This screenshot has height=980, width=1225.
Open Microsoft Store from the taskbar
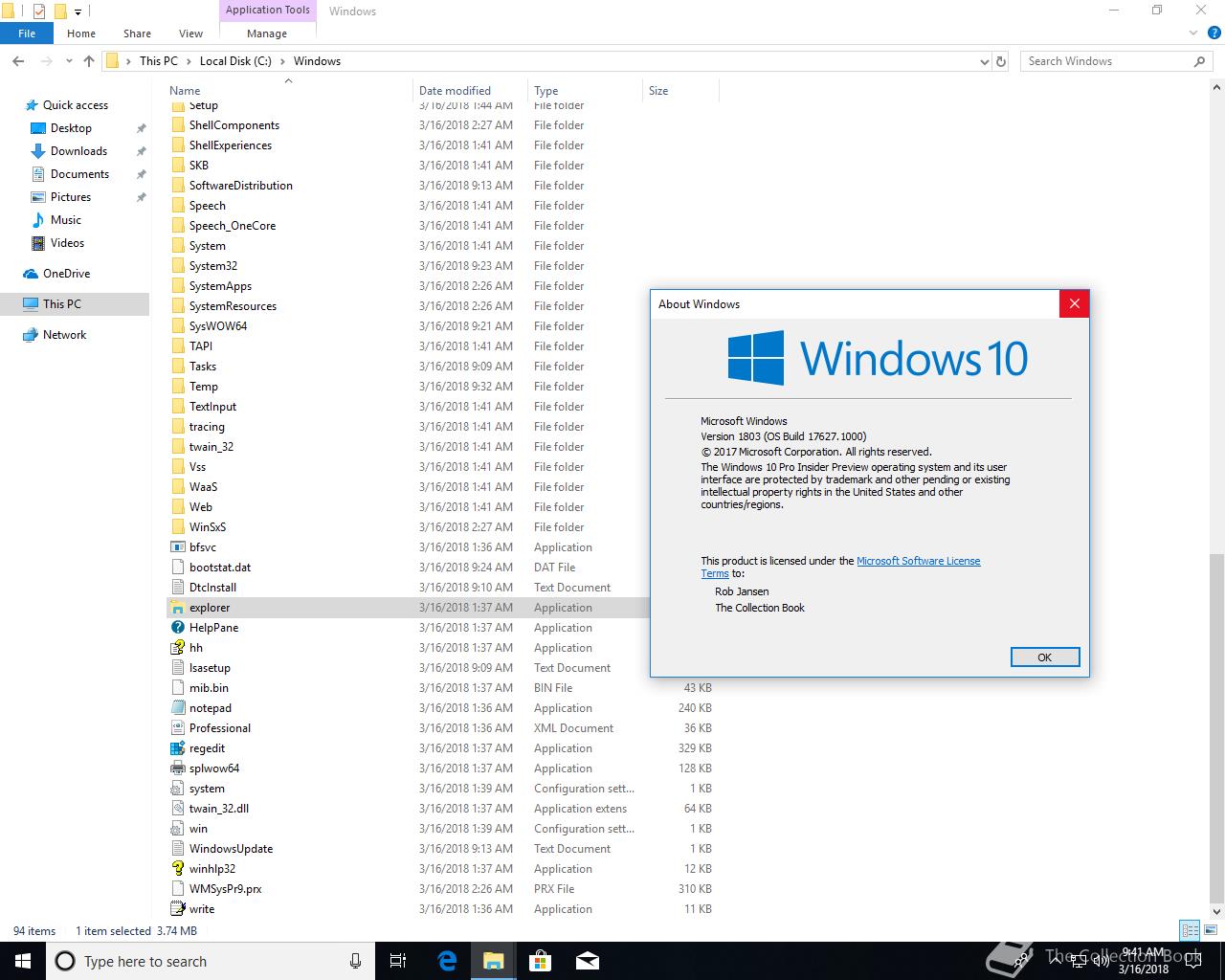coord(541,961)
